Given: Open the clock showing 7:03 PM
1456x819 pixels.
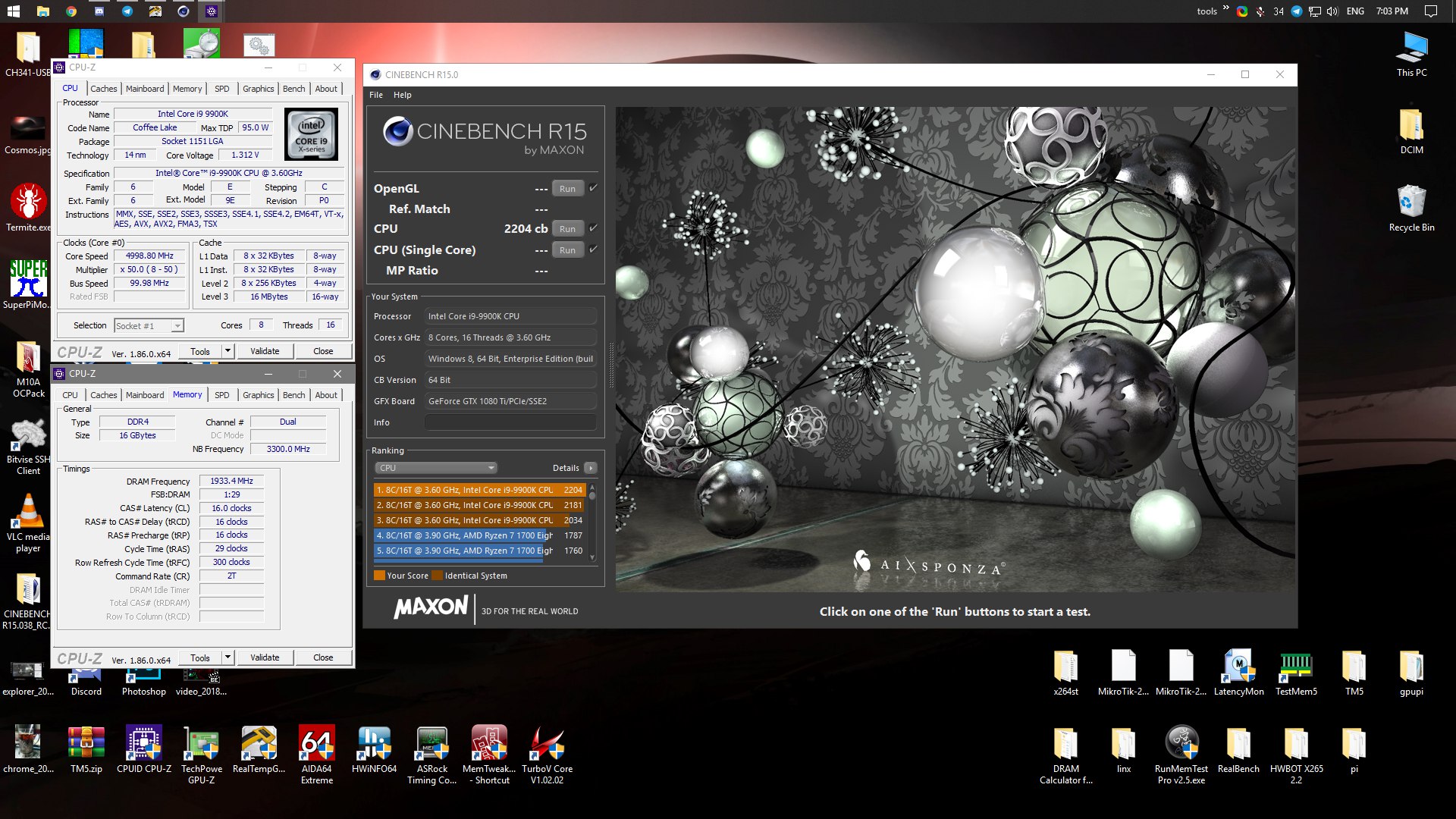Looking at the screenshot, I should point(1392,11).
